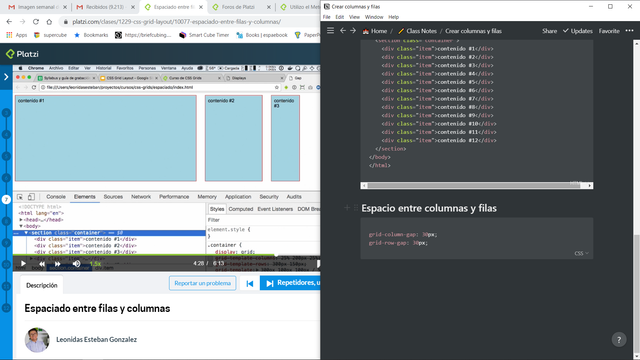The image size is (640, 360).
Task: Expand the head node in DOM tree
Action: (x=21, y=220)
